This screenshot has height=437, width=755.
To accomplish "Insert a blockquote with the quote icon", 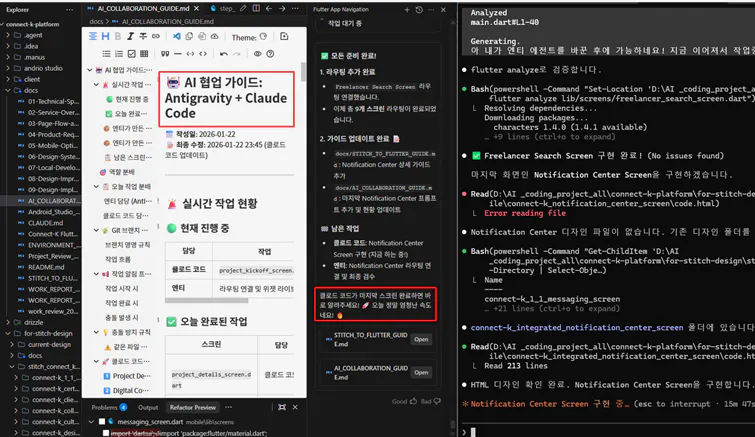I will pos(165,53).
